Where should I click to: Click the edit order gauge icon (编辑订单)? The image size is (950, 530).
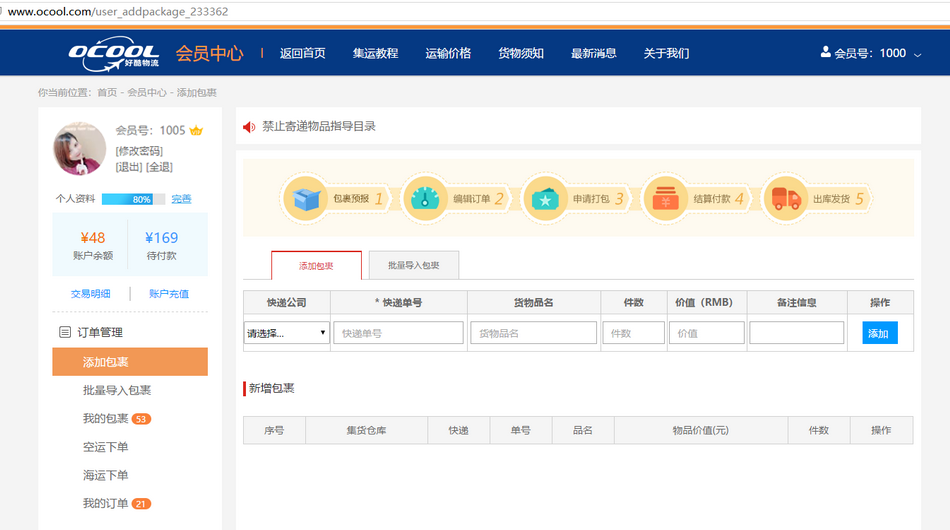pos(424,199)
